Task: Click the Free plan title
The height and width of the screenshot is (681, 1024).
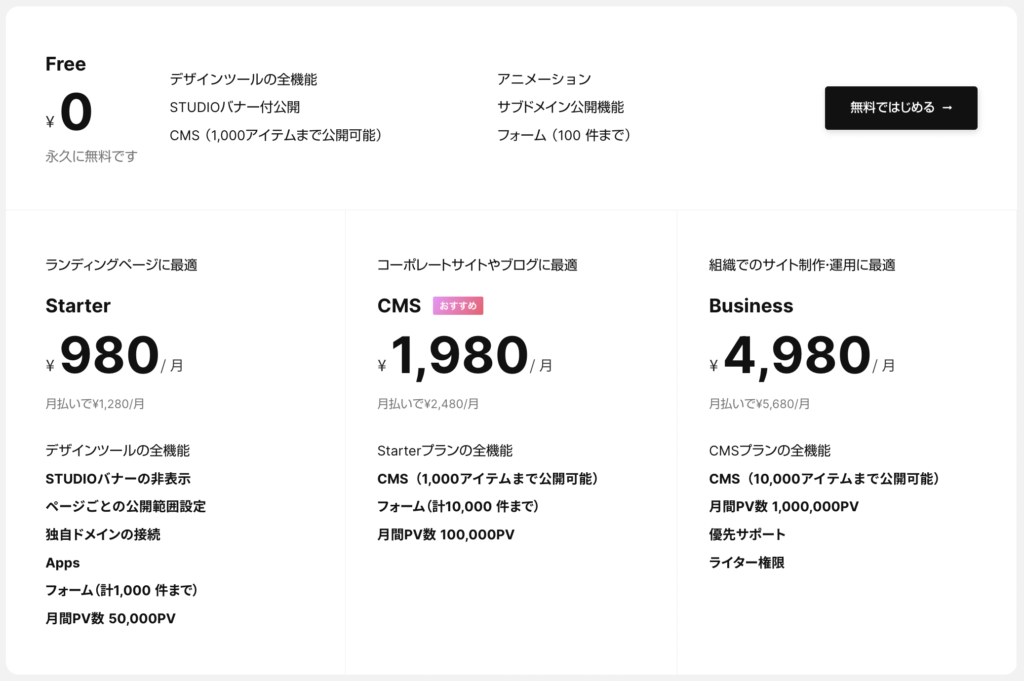Action: pos(65,64)
